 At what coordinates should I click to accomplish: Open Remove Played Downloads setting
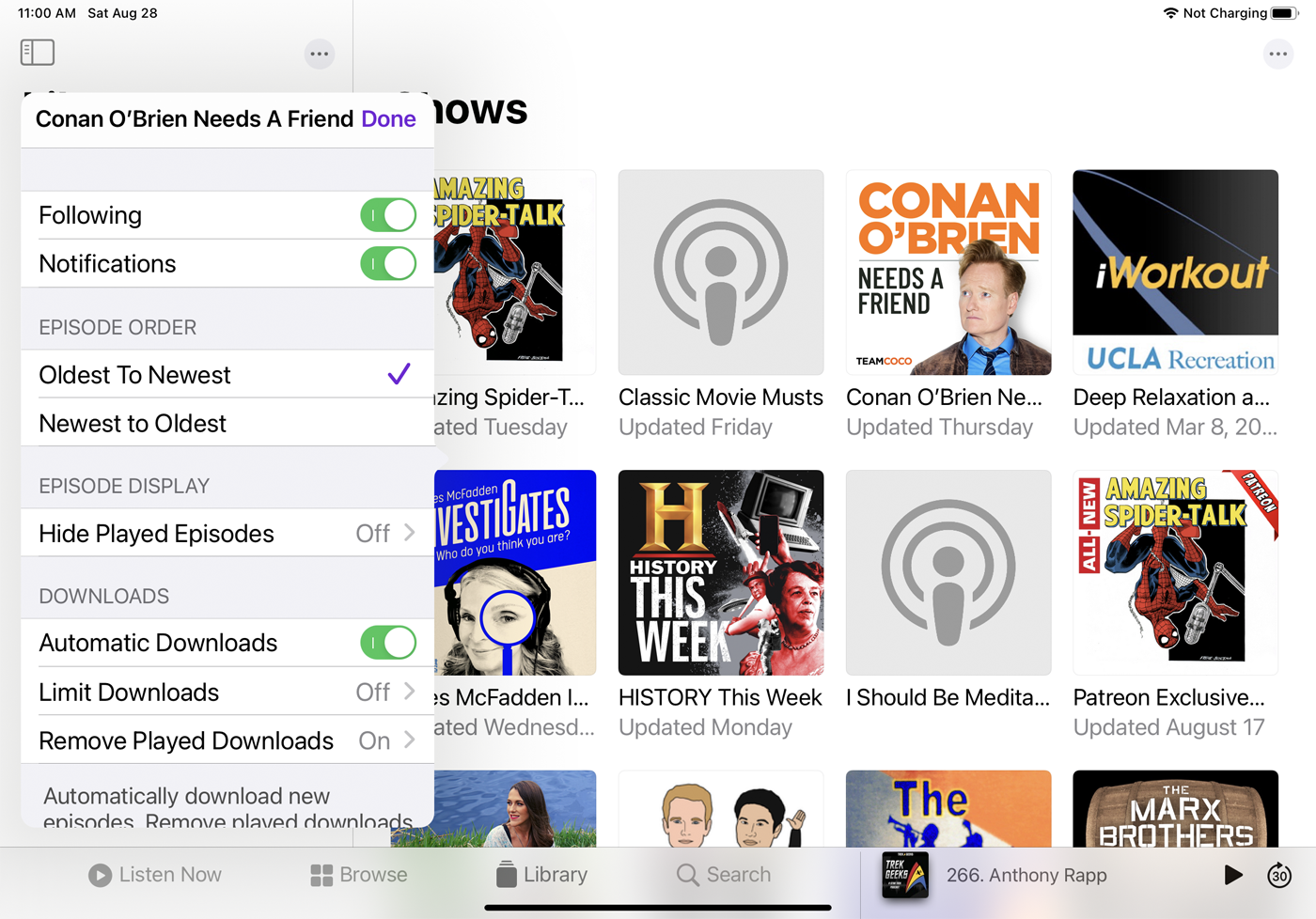pos(227,740)
